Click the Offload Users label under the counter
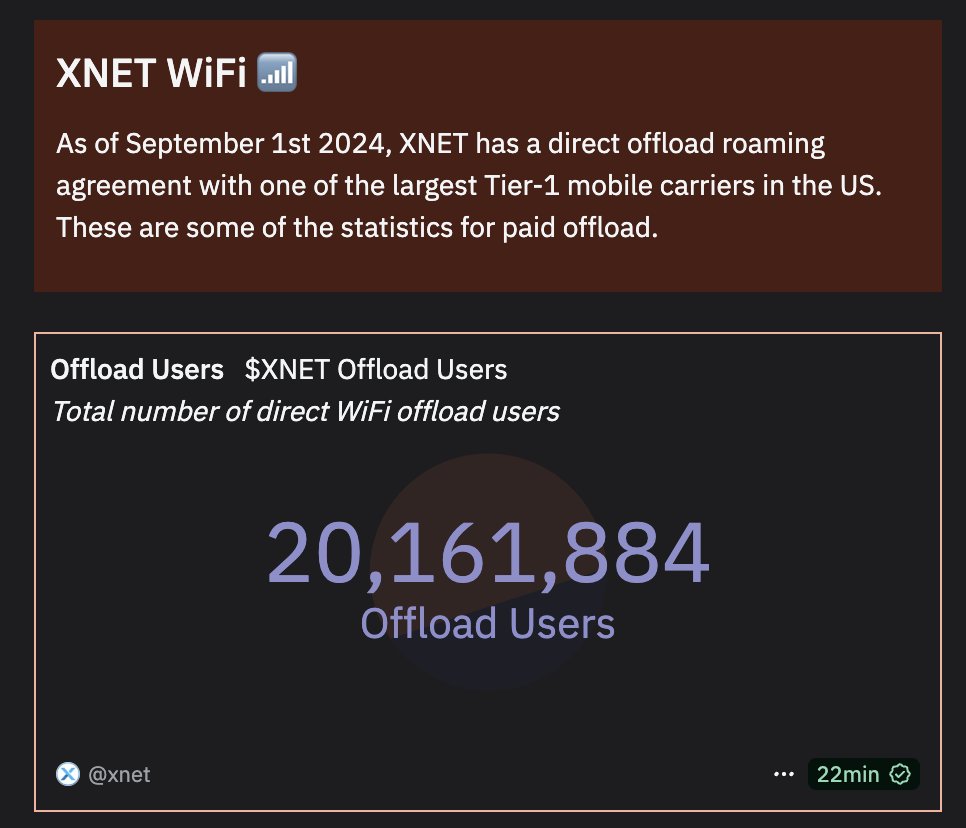This screenshot has width=966, height=828. tap(488, 624)
